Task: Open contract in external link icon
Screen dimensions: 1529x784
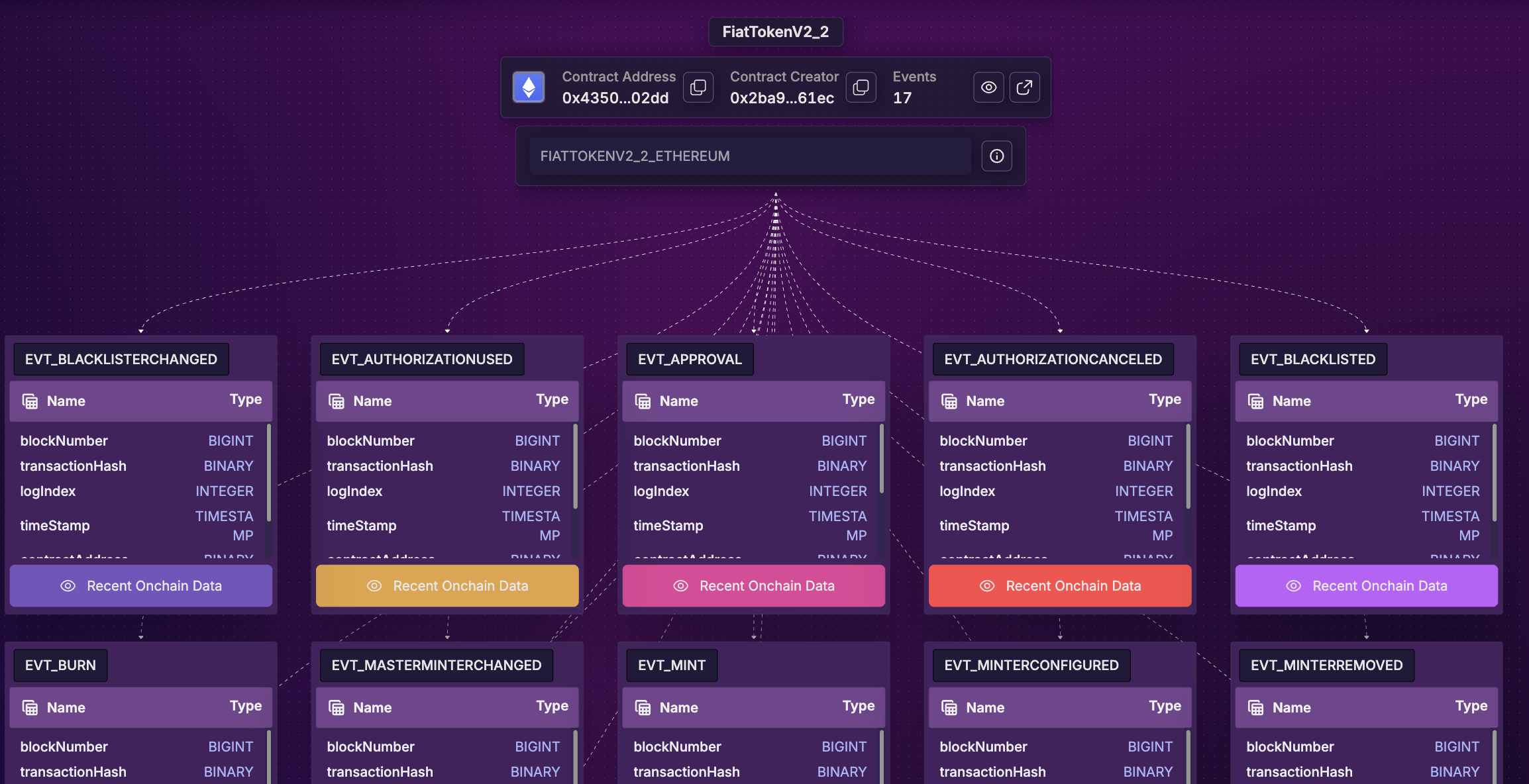Action: [1024, 87]
